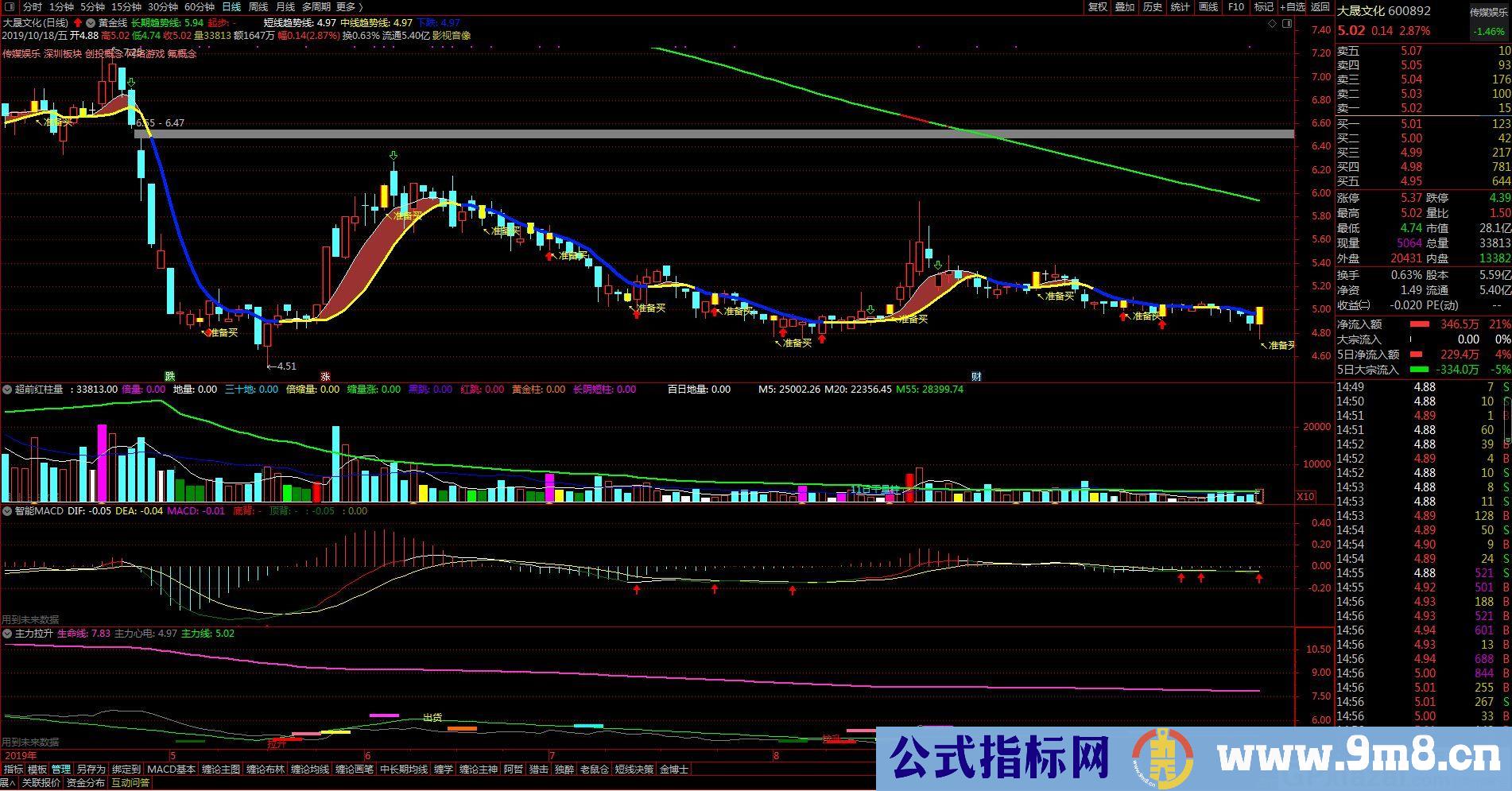Click the 返回 button
Screen dimensions: 1512x791
tap(1320, 7)
